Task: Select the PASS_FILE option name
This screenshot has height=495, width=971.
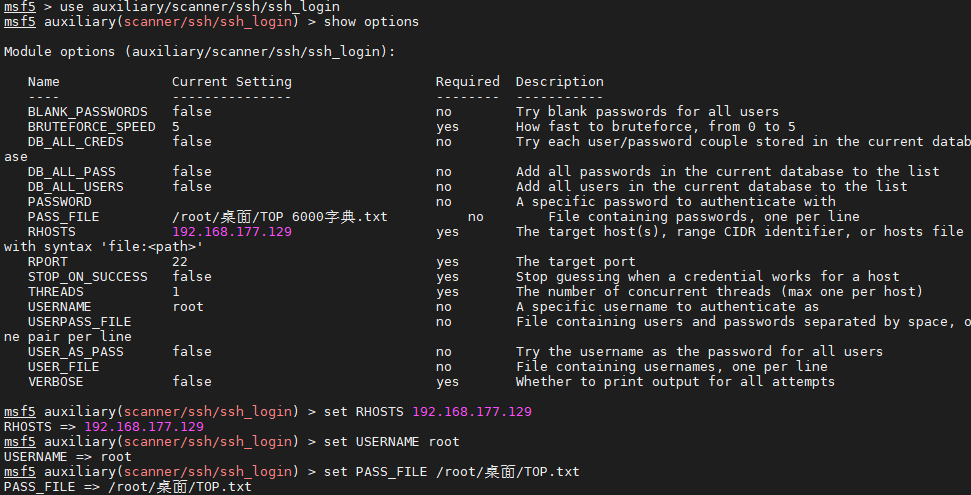Action: tap(63, 217)
